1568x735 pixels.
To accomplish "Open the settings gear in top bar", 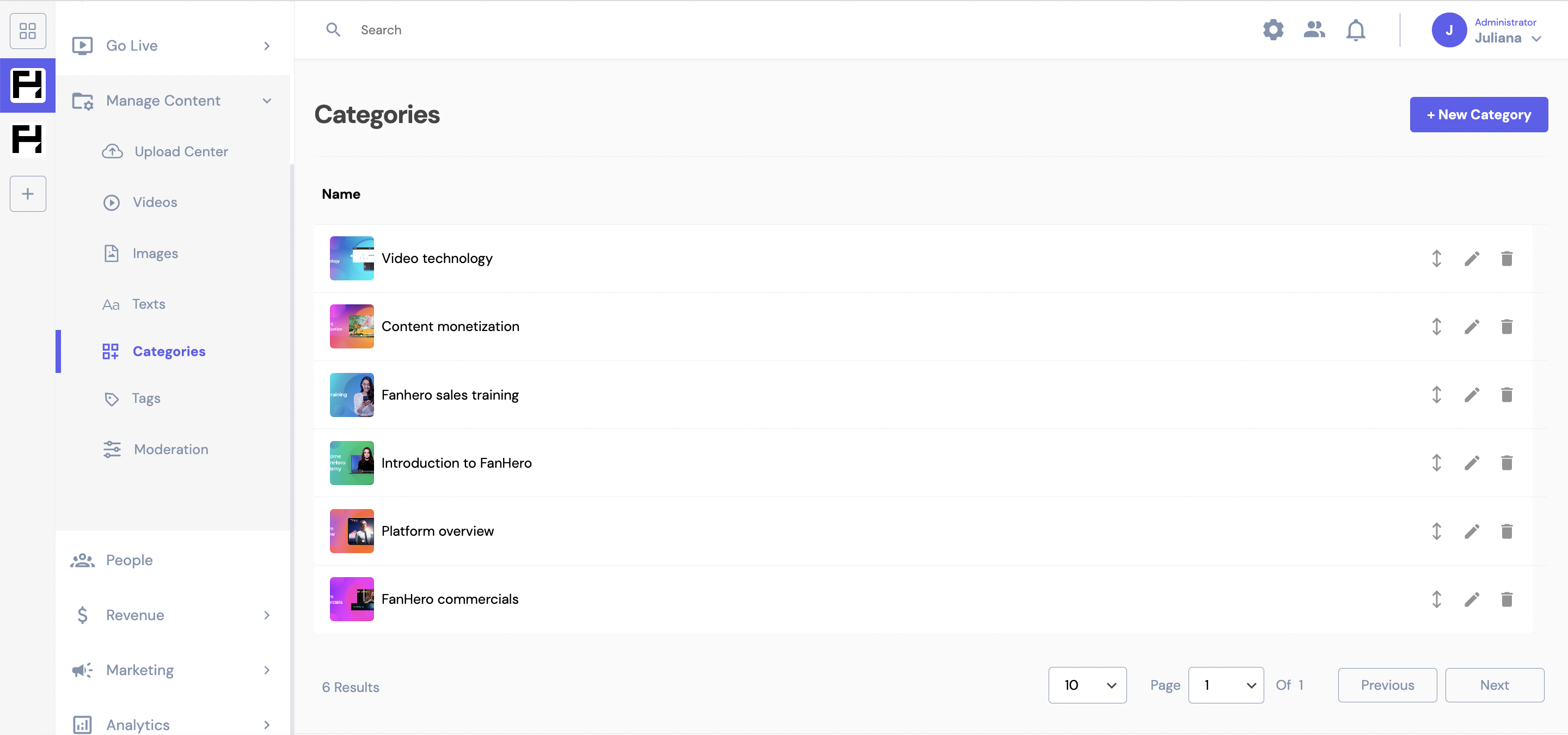I will pos(1273,30).
